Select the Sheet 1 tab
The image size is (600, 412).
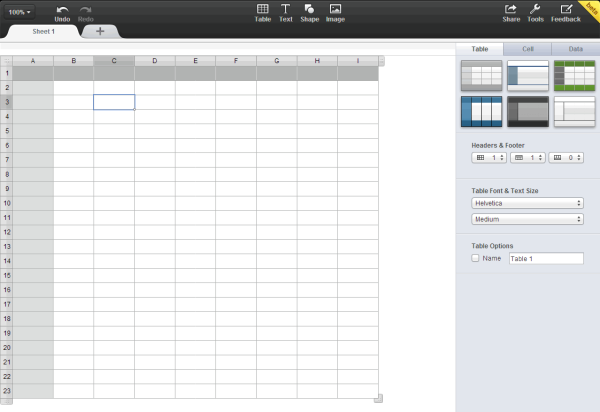(x=43, y=31)
